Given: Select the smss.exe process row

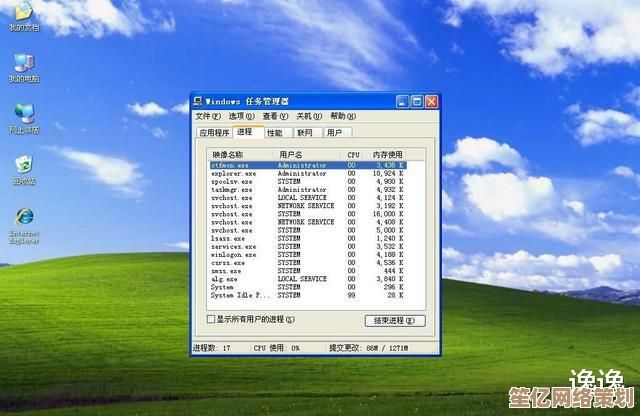Looking at the screenshot, I should (308, 271).
